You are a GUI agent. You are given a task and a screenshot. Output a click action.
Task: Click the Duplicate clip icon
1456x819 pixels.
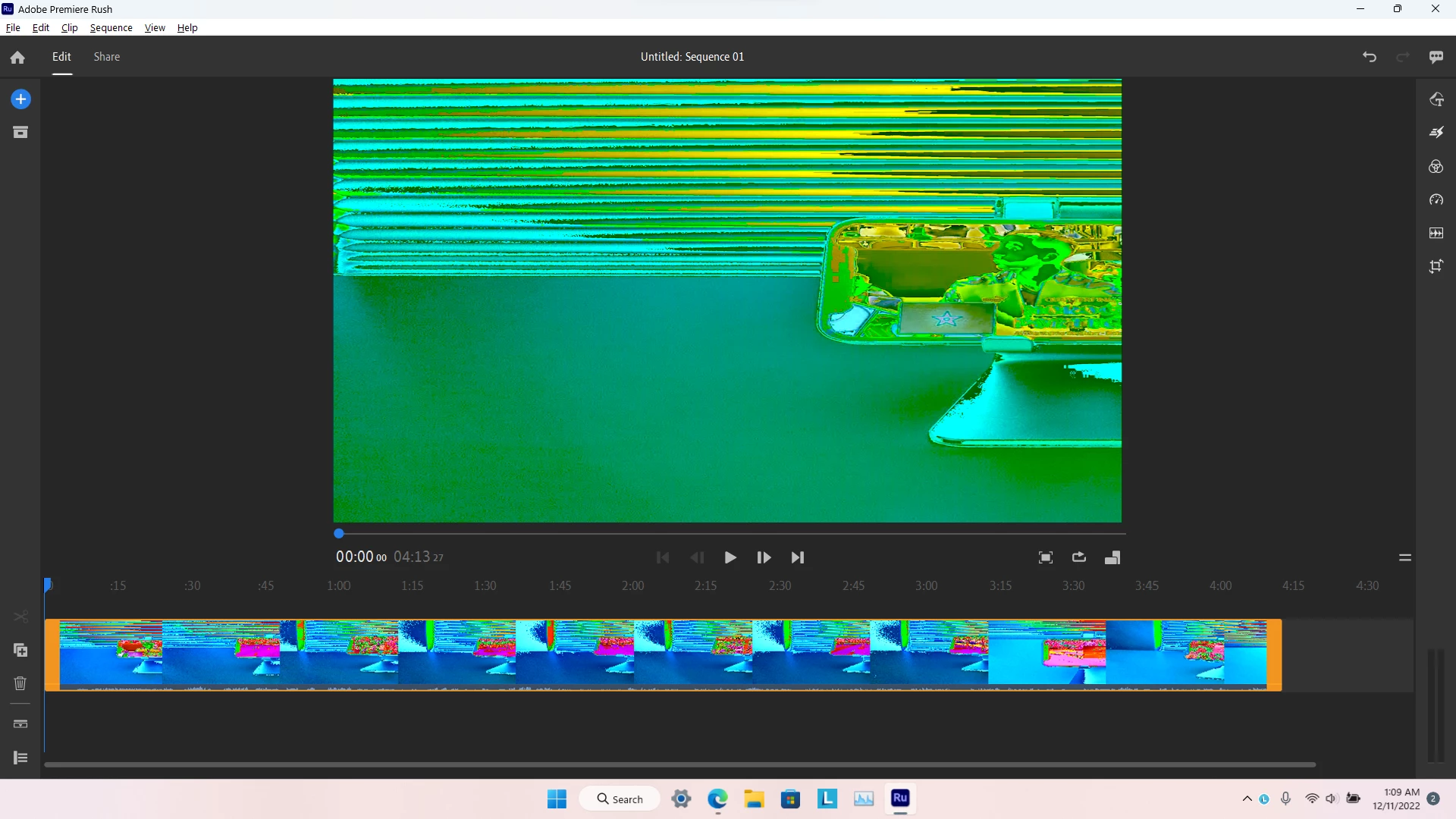click(x=20, y=651)
